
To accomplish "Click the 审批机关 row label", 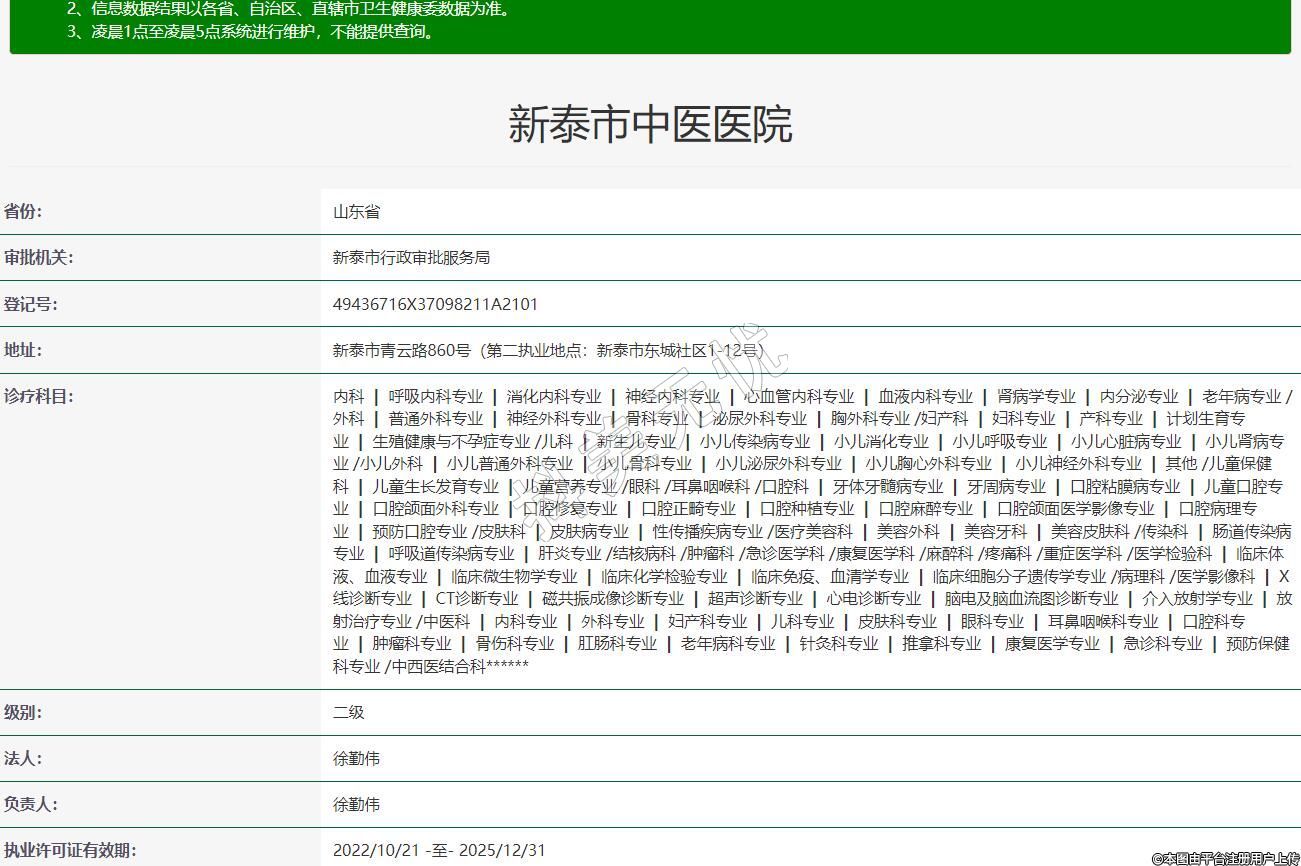I will 39,257.
